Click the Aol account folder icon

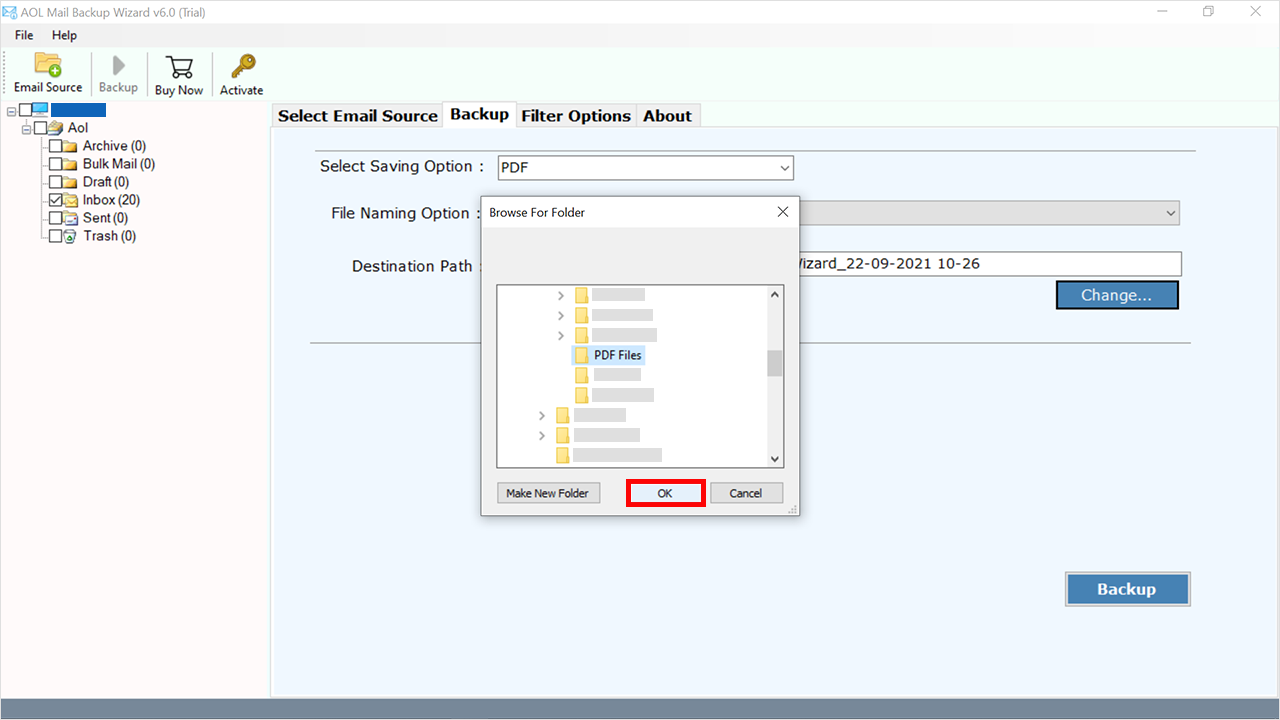(56, 128)
